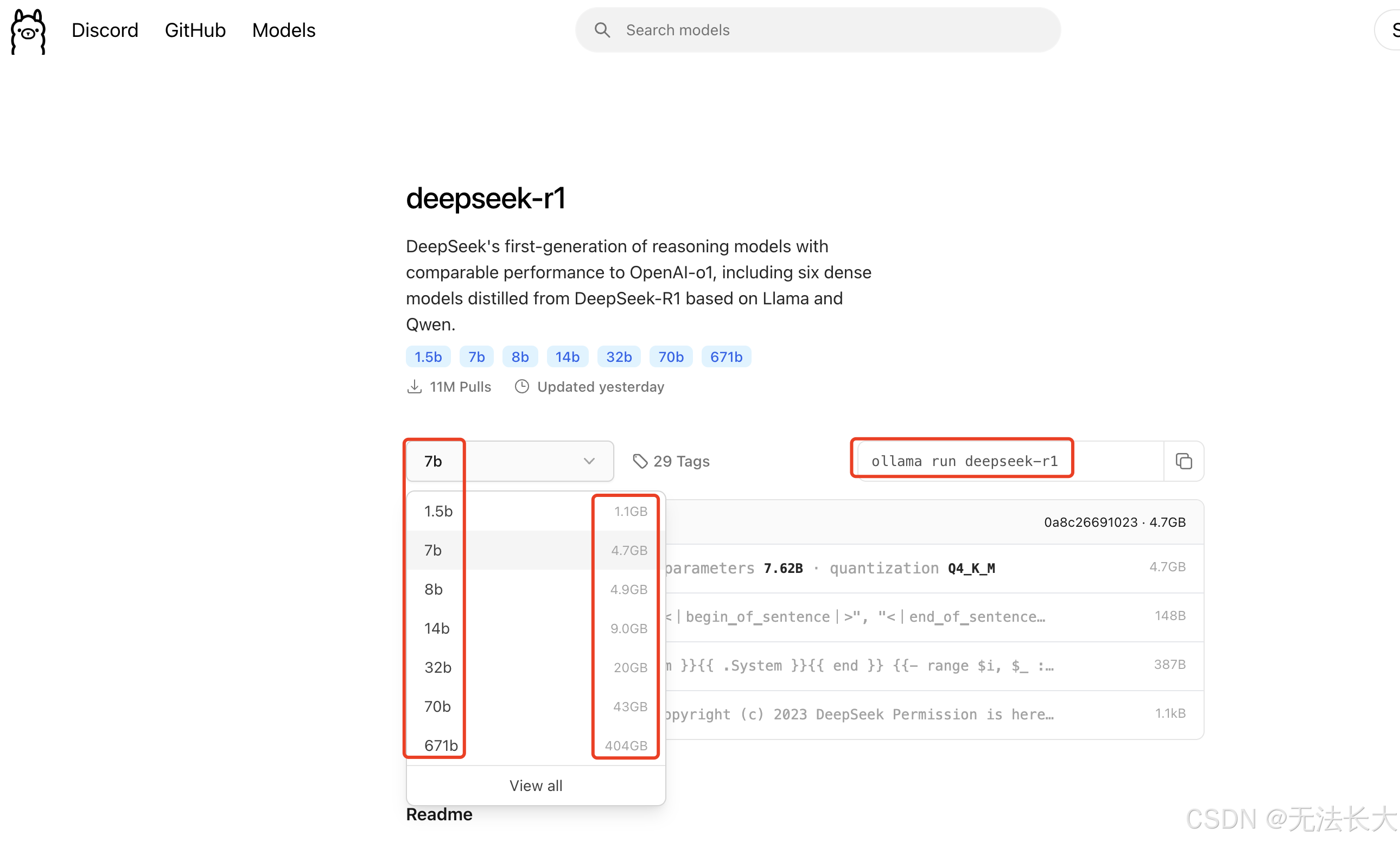Viewport: 1400px width, 842px height.
Task: Click the 671b blue size tag
Action: tap(726, 357)
